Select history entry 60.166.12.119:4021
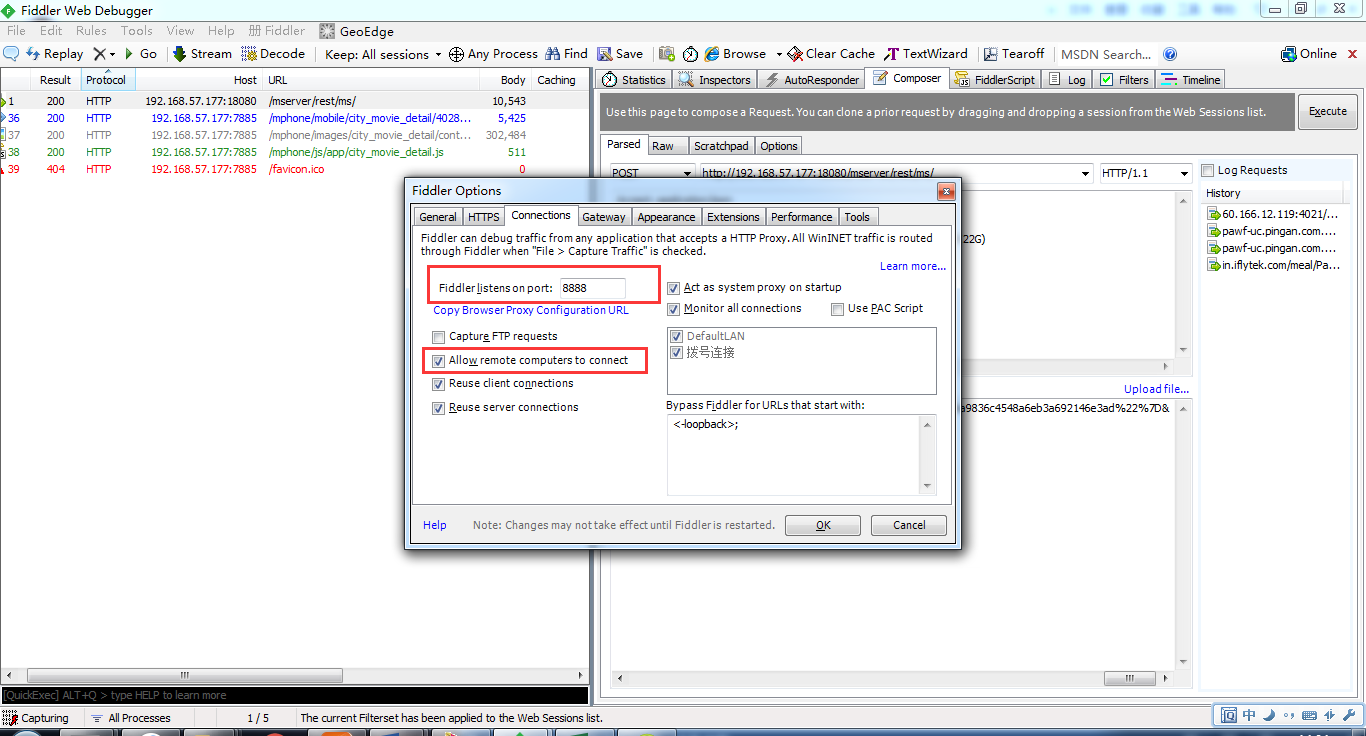Viewport: 1366px width, 736px height. click(x=1273, y=214)
